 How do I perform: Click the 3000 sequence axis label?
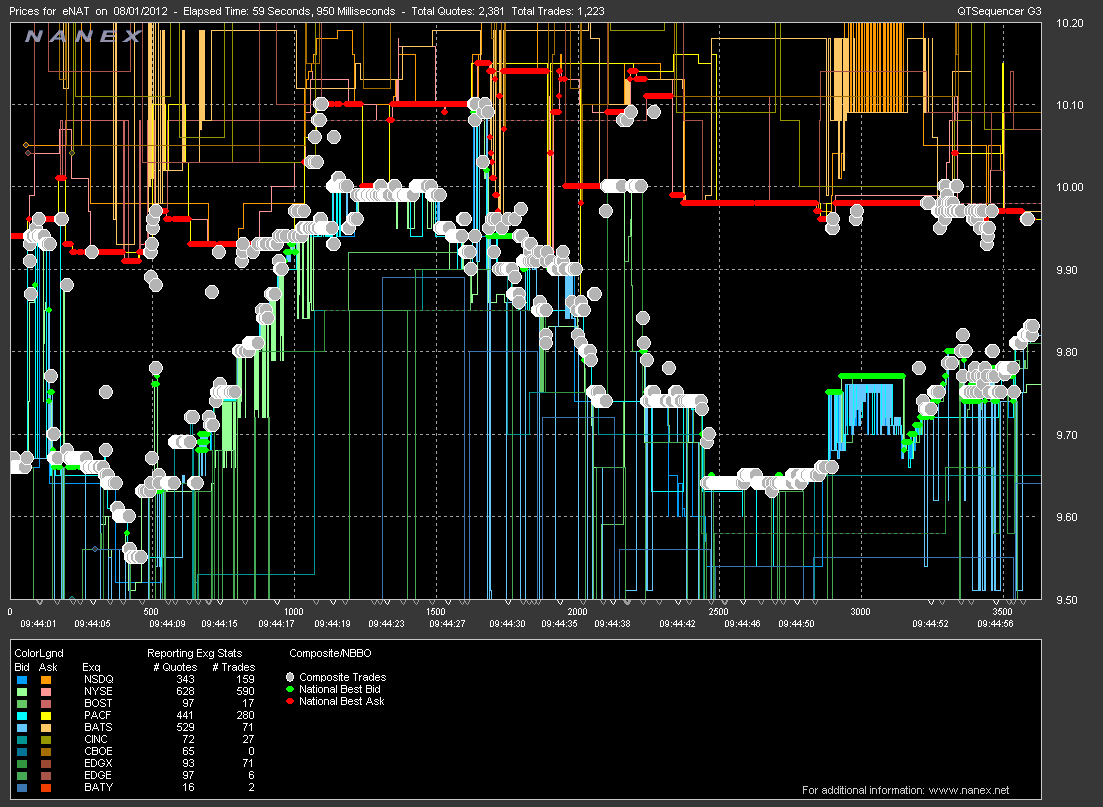(x=860, y=612)
